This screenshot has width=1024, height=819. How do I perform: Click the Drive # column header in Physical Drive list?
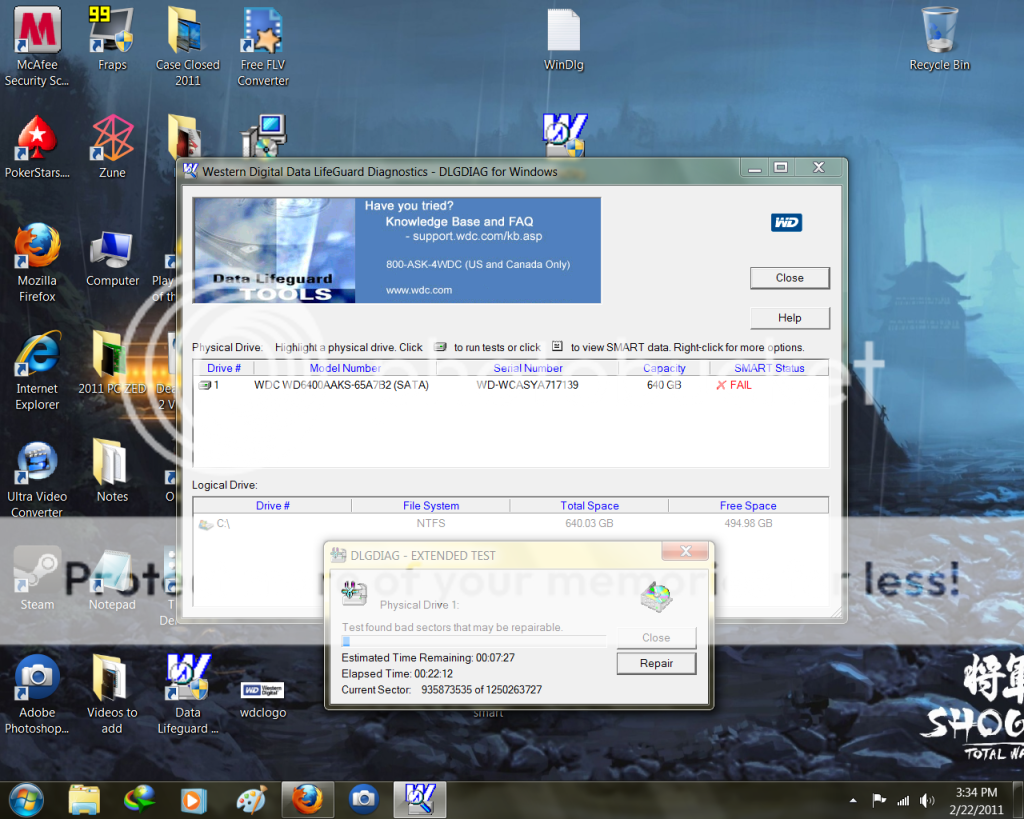point(223,368)
